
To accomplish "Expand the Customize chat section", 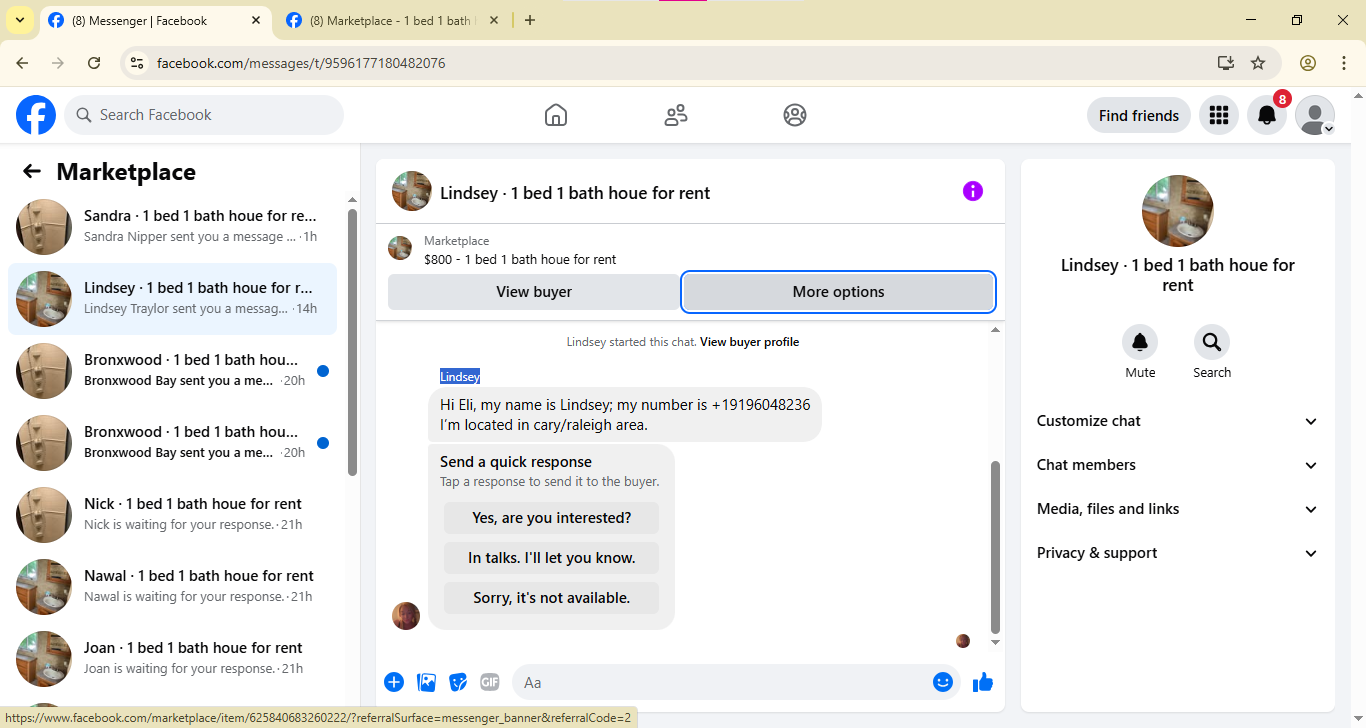I will 1178,421.
